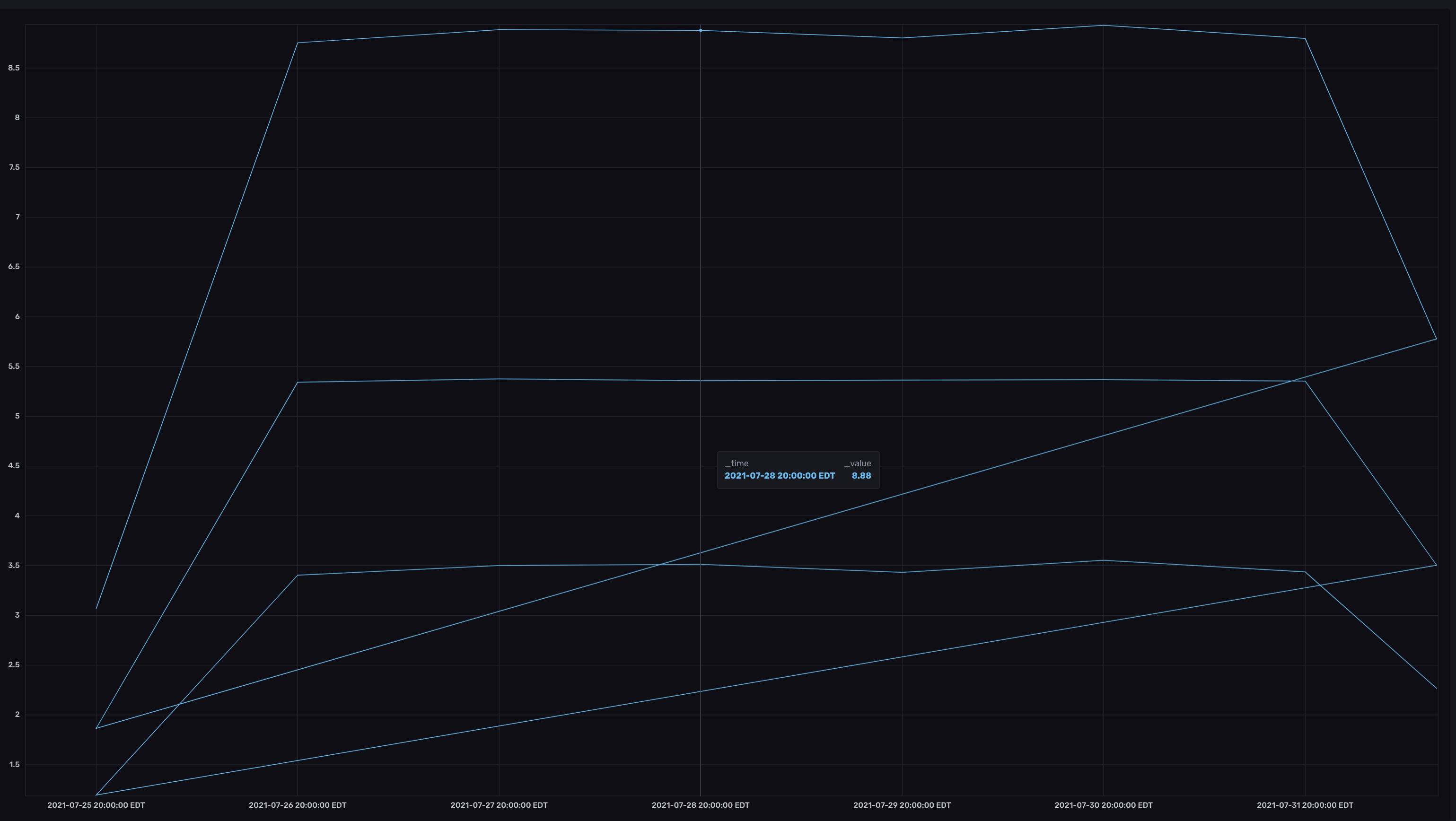Select x-axis label 2021-07-30 20:00:00 EDT

point(1103,805)
